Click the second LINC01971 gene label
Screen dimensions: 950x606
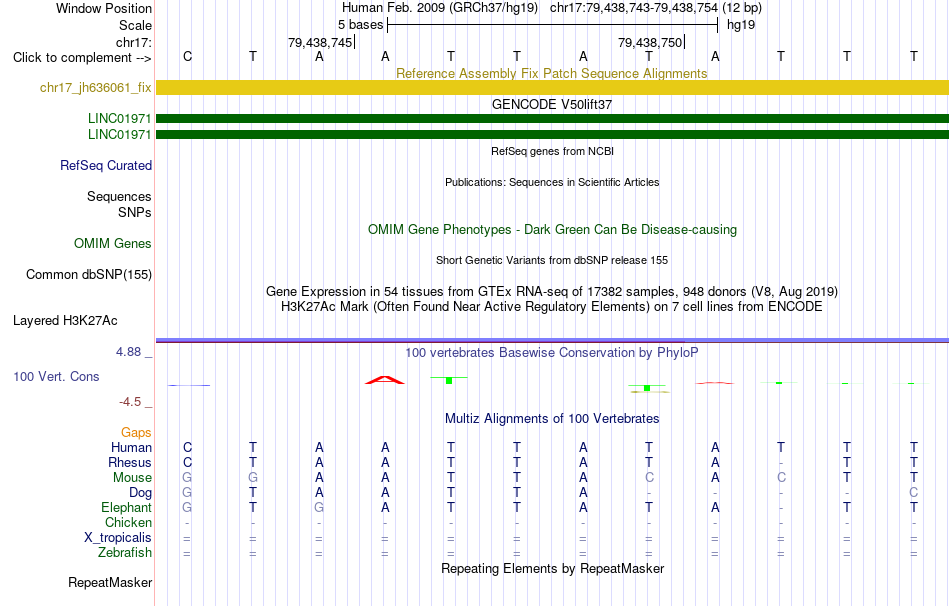point(119,134)
